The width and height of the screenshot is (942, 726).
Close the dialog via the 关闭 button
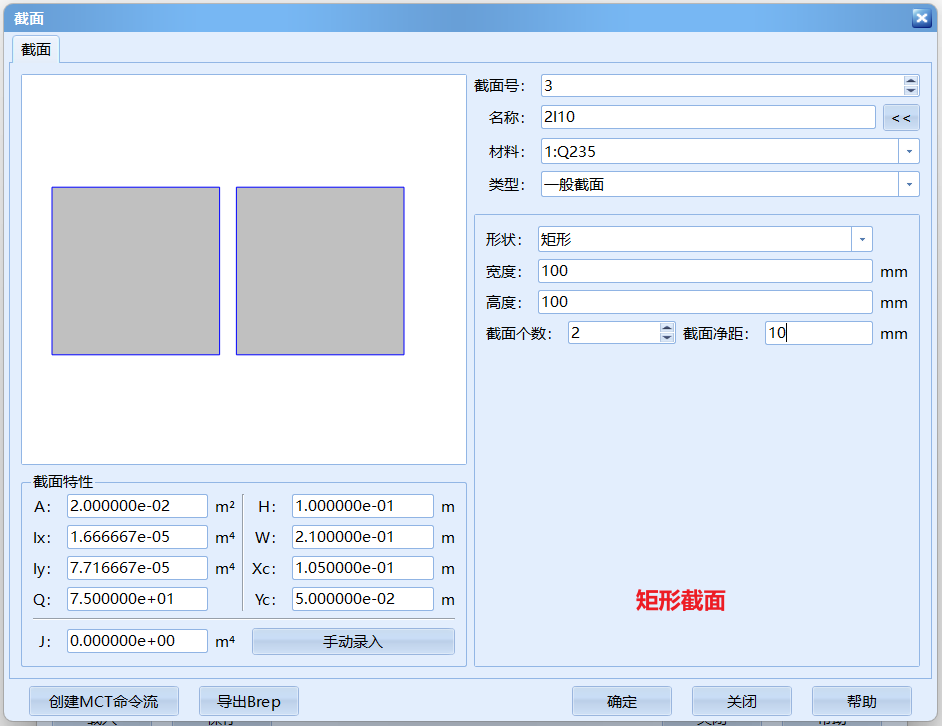(741, 700)
